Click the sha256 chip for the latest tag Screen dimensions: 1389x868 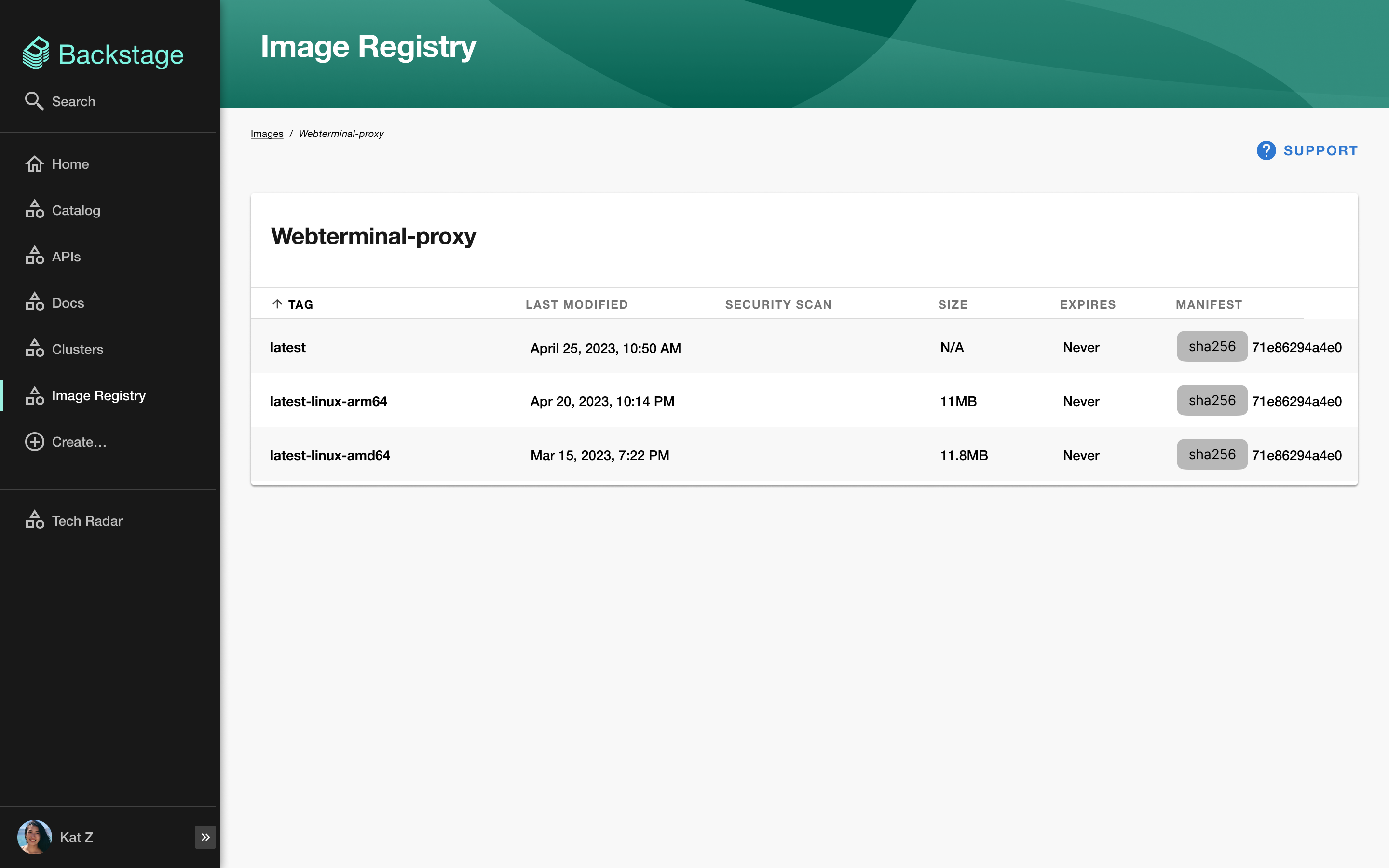(1212, 346)
